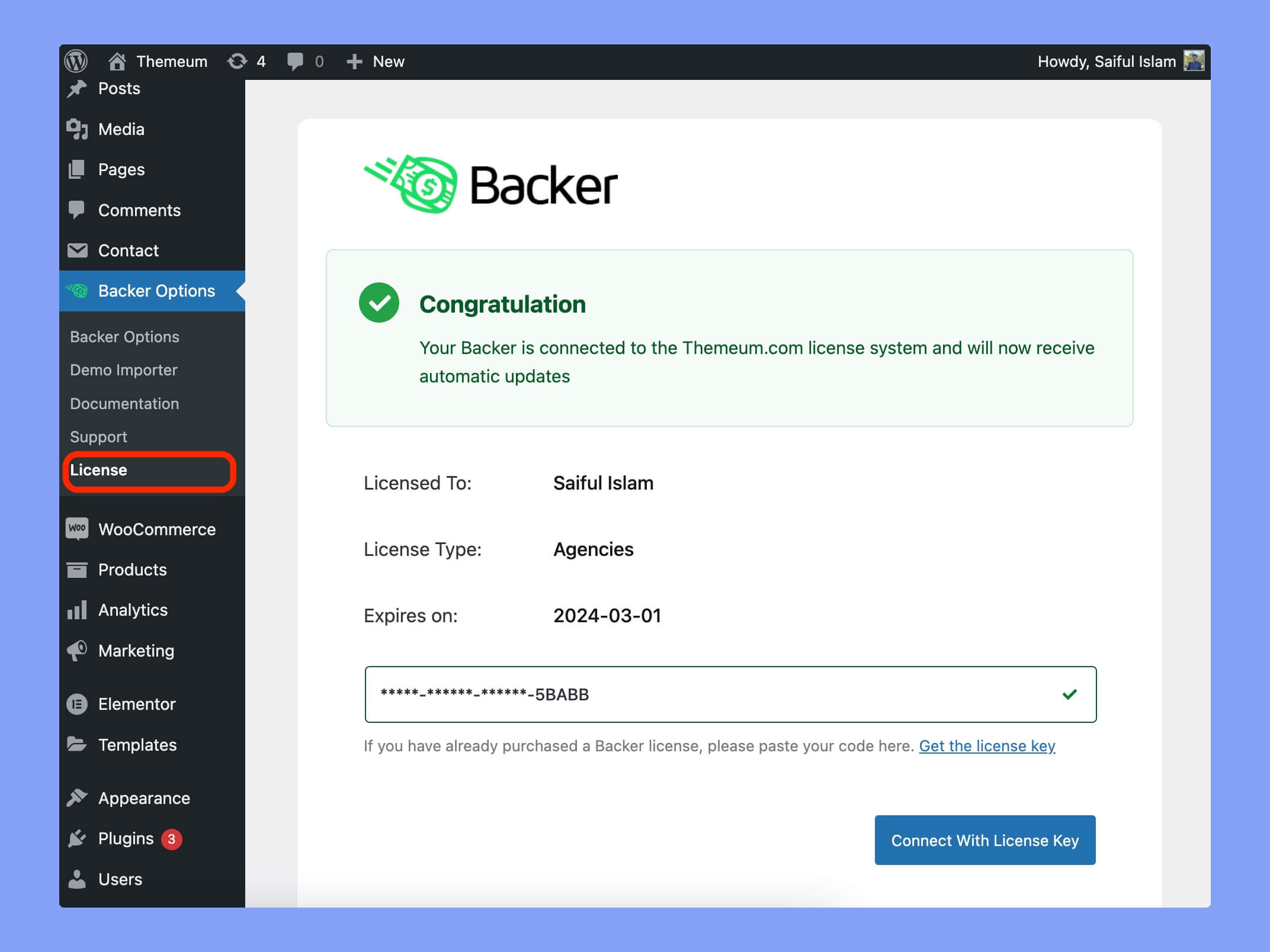Viewport: 1270px width, 952px height.
Task: Click the Contact envelope icon
Action: 77,250
